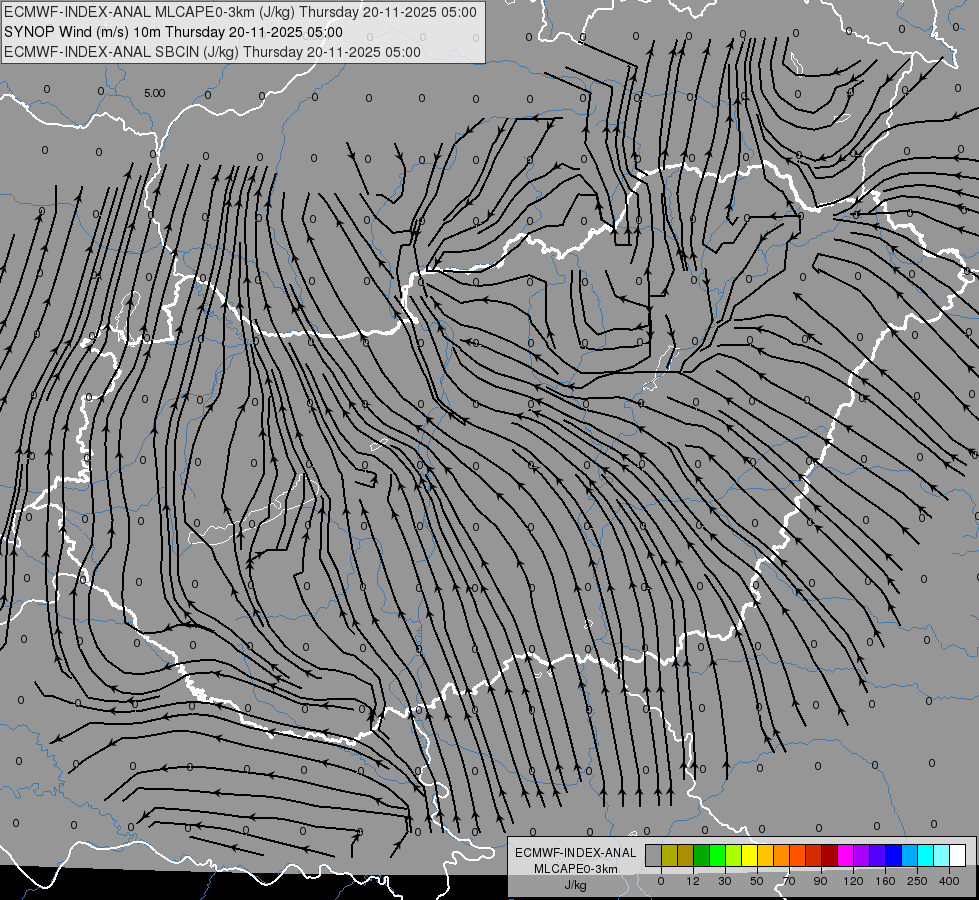This screenshot has height=900, width=979.
Task: Click the dark green legend swatch
Action: (x=702, y=855)
